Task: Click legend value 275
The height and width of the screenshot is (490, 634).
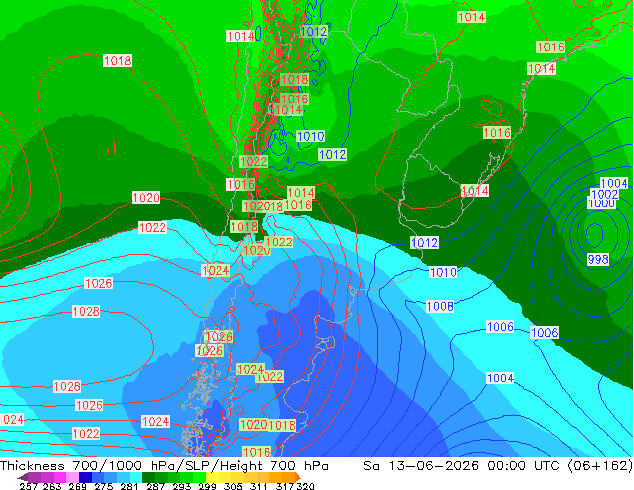Action: pyautogui.click(x=104, y=486)
